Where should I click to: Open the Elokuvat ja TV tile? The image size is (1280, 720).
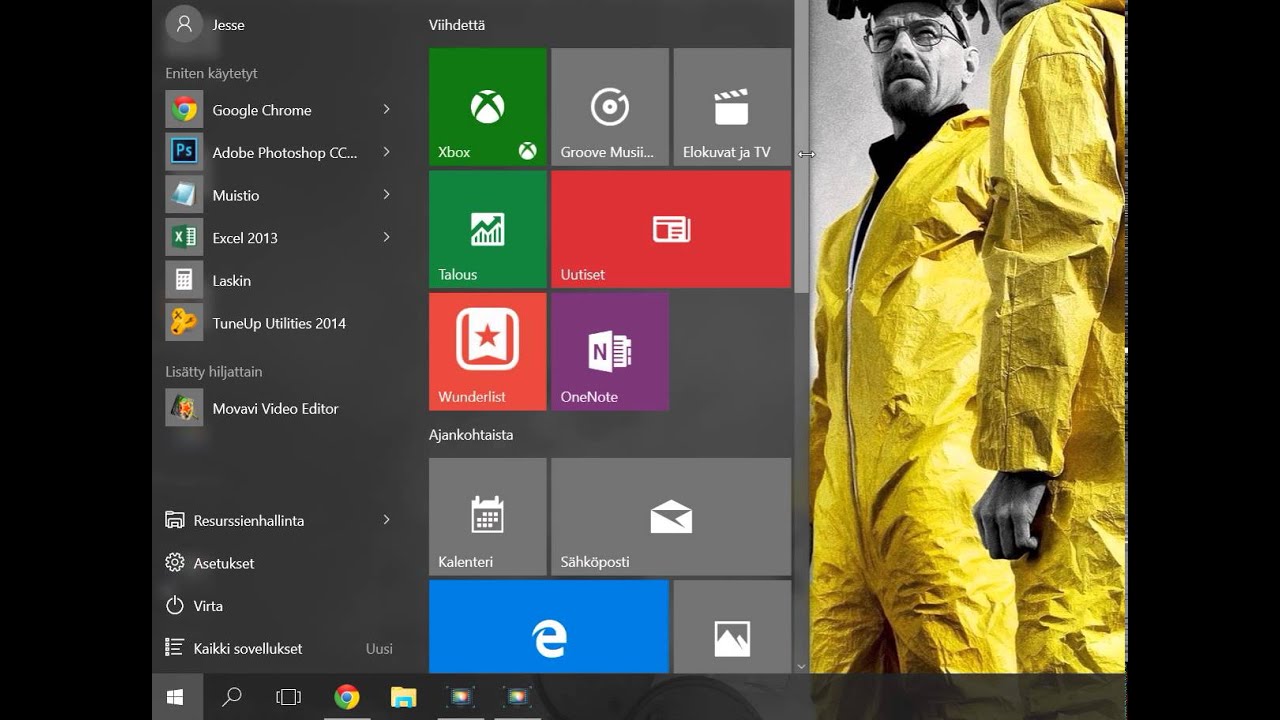tap(732, 107)
